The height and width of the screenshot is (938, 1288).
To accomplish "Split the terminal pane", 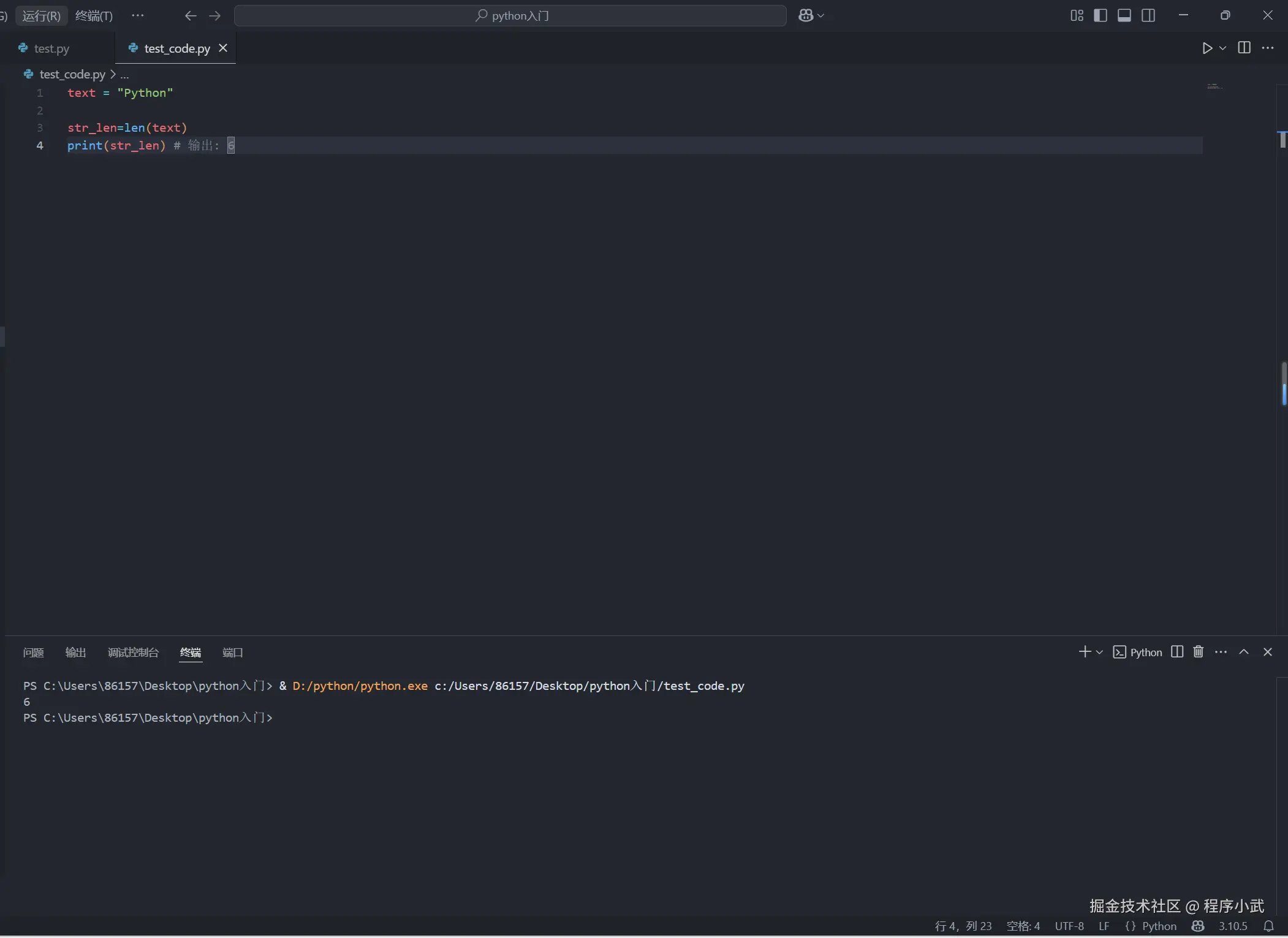I will pyautogui.click(x=1177, y=652).
